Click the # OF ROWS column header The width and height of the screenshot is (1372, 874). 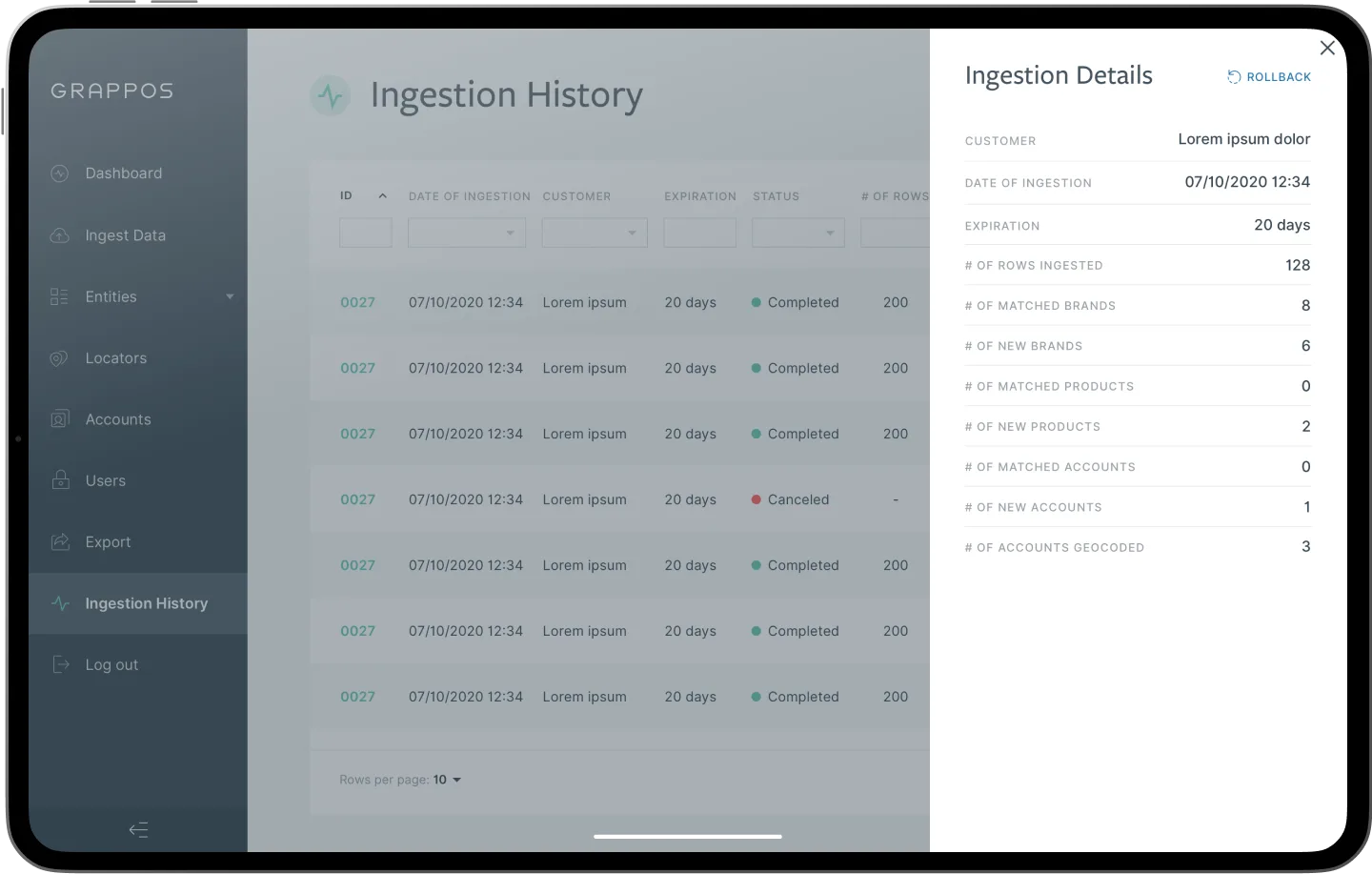coord(895,196)
